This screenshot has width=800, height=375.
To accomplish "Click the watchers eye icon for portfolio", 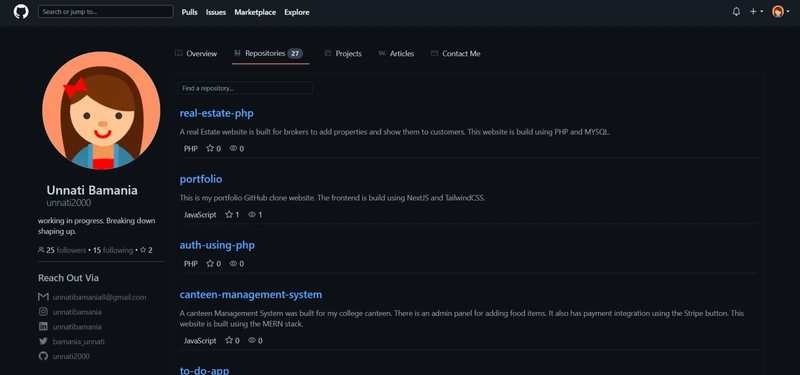I will click(252, 215).
